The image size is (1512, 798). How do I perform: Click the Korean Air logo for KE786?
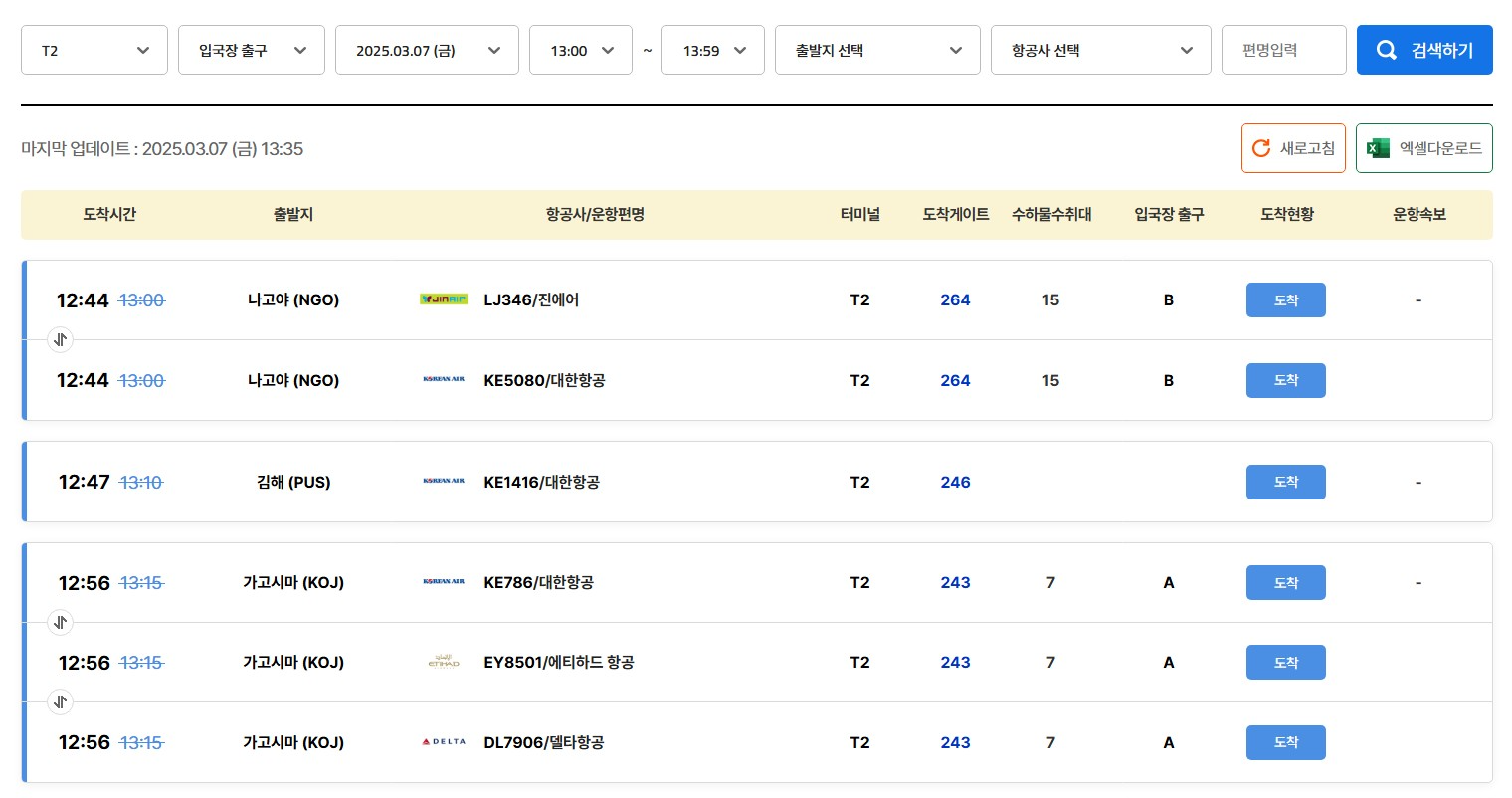tap(444, 582)
